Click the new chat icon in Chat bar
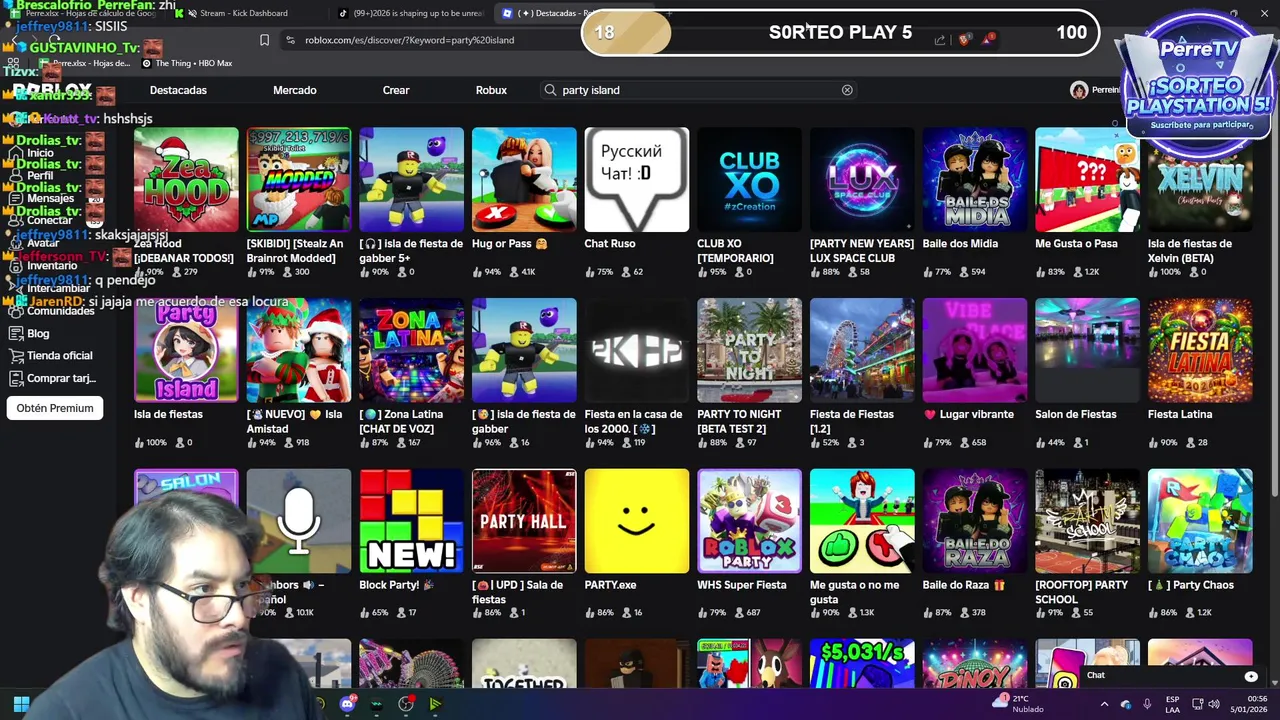 [x=1251, y=676]
